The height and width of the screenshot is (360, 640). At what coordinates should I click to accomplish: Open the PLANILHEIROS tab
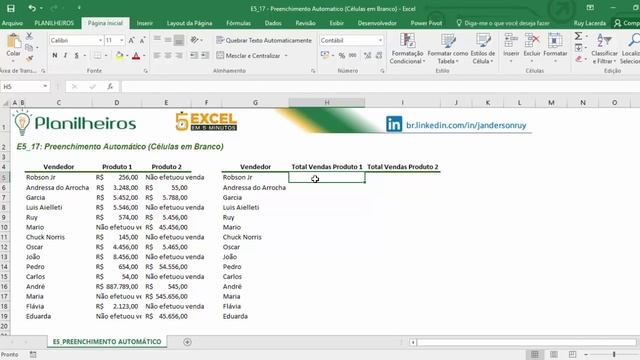(x=54, y=23)
